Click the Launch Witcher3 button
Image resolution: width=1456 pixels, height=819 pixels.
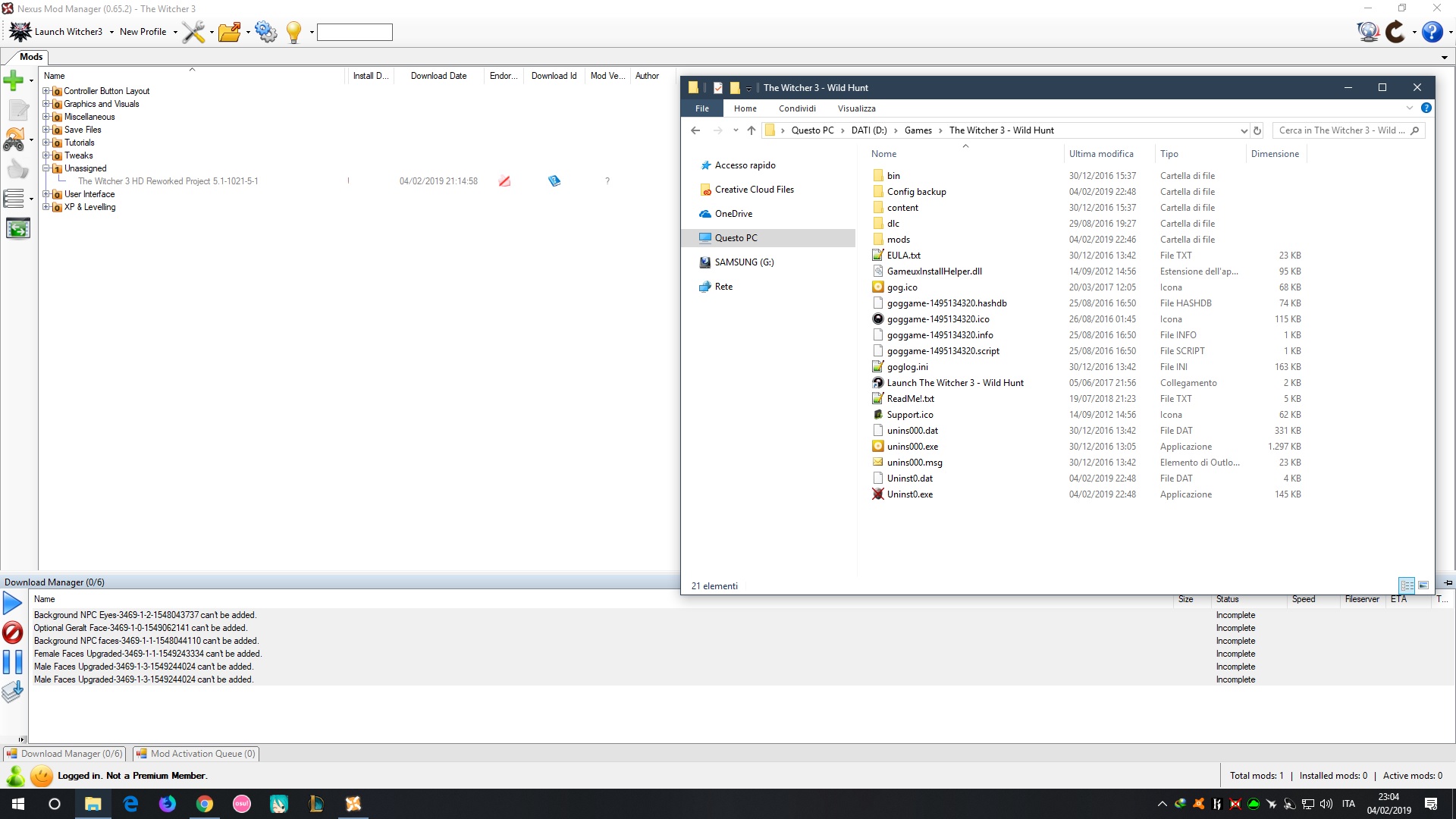(x=55, y=32)
